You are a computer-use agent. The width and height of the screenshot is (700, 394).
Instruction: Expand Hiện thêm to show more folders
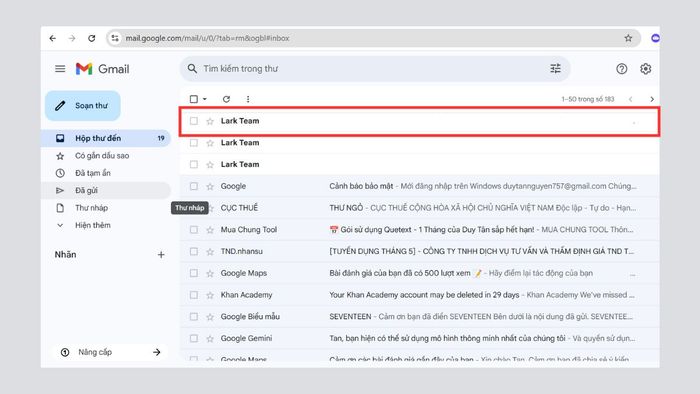click(92, 225)
